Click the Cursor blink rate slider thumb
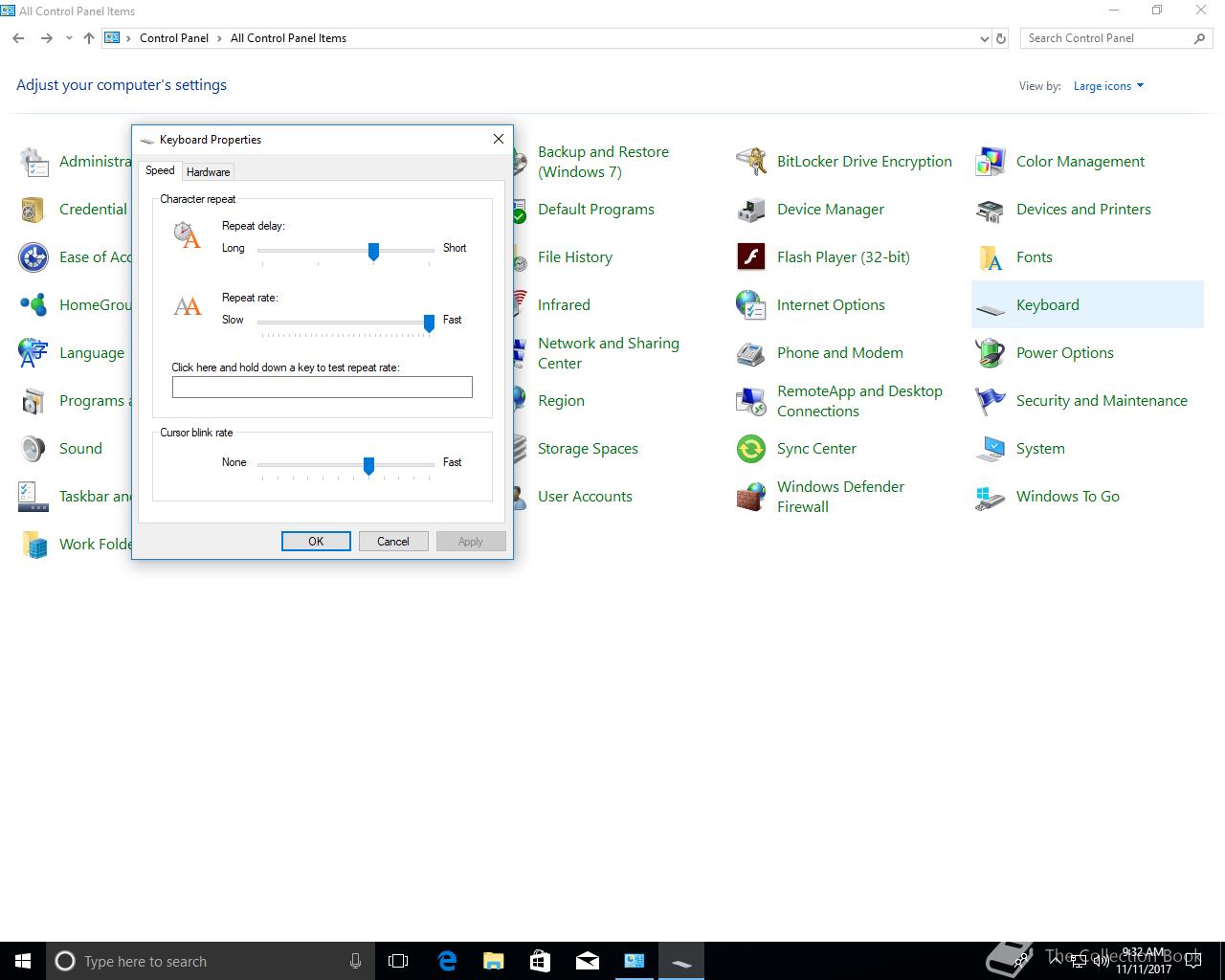 pos(368,465)
